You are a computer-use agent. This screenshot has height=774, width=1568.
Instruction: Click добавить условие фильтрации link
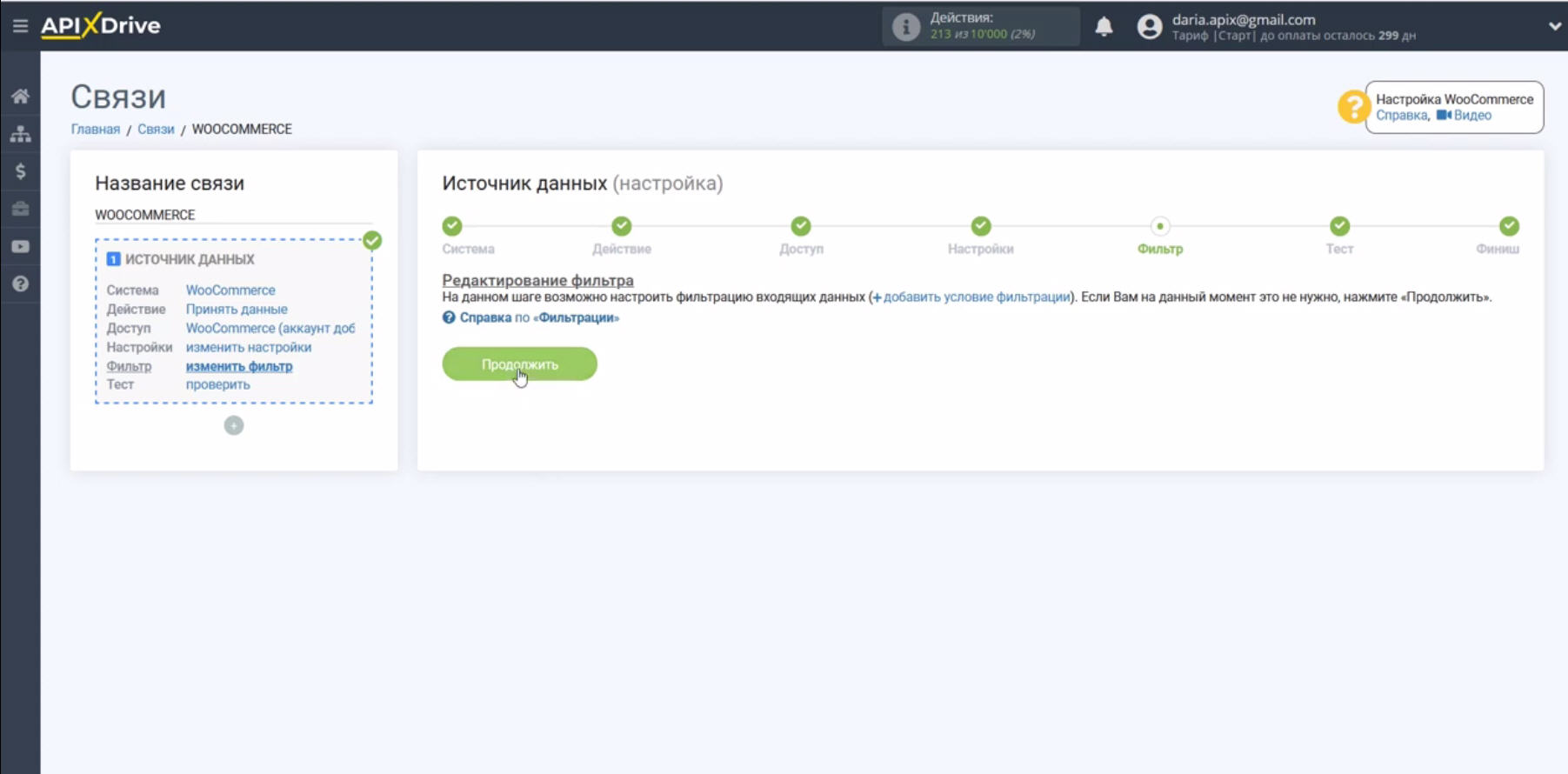pos(971,297)
